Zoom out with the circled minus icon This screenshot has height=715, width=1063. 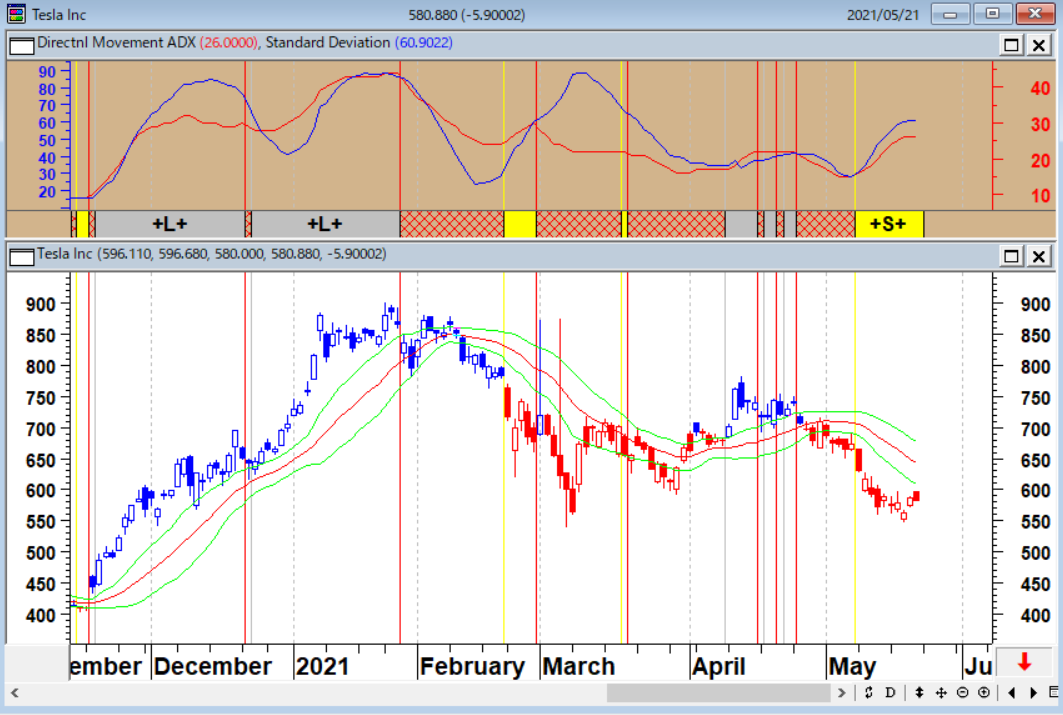pyautogui.click(x=962, y=693)
